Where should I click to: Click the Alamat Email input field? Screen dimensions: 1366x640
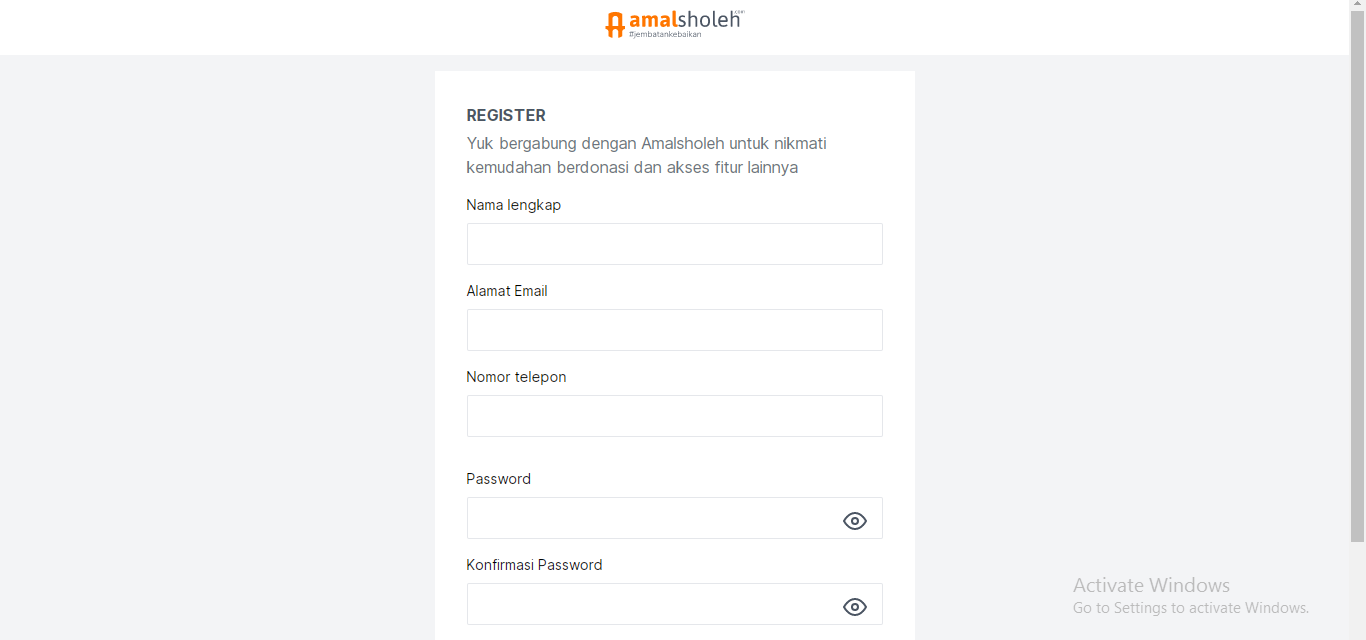point(674,330)
